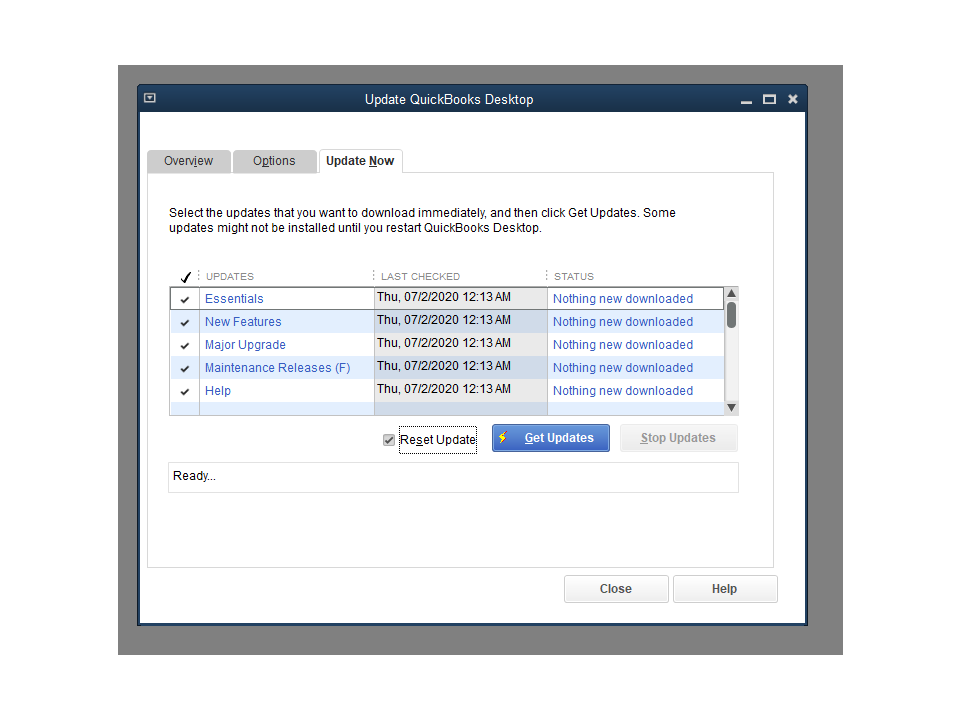Open Help for the update dialog
This screenshot has height=720, width=960.
tap(725, 588)
